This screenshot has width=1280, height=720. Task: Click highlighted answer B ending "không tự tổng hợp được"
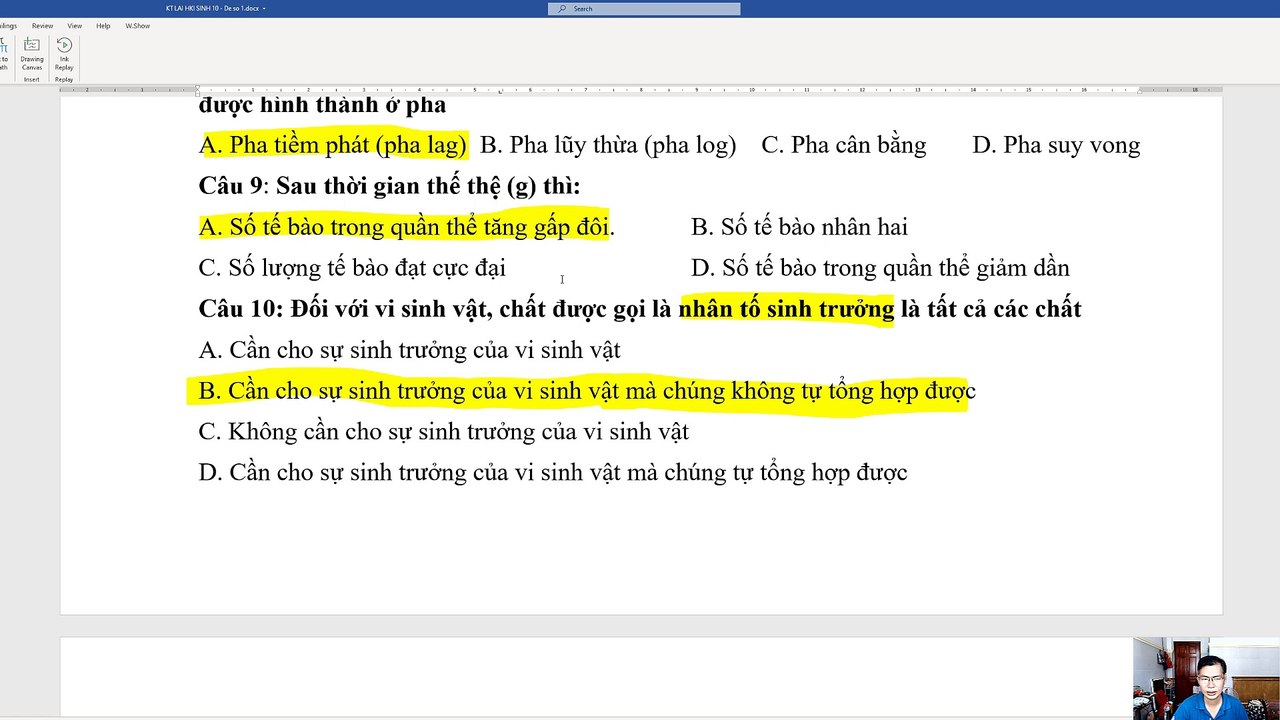pos(587,391)
